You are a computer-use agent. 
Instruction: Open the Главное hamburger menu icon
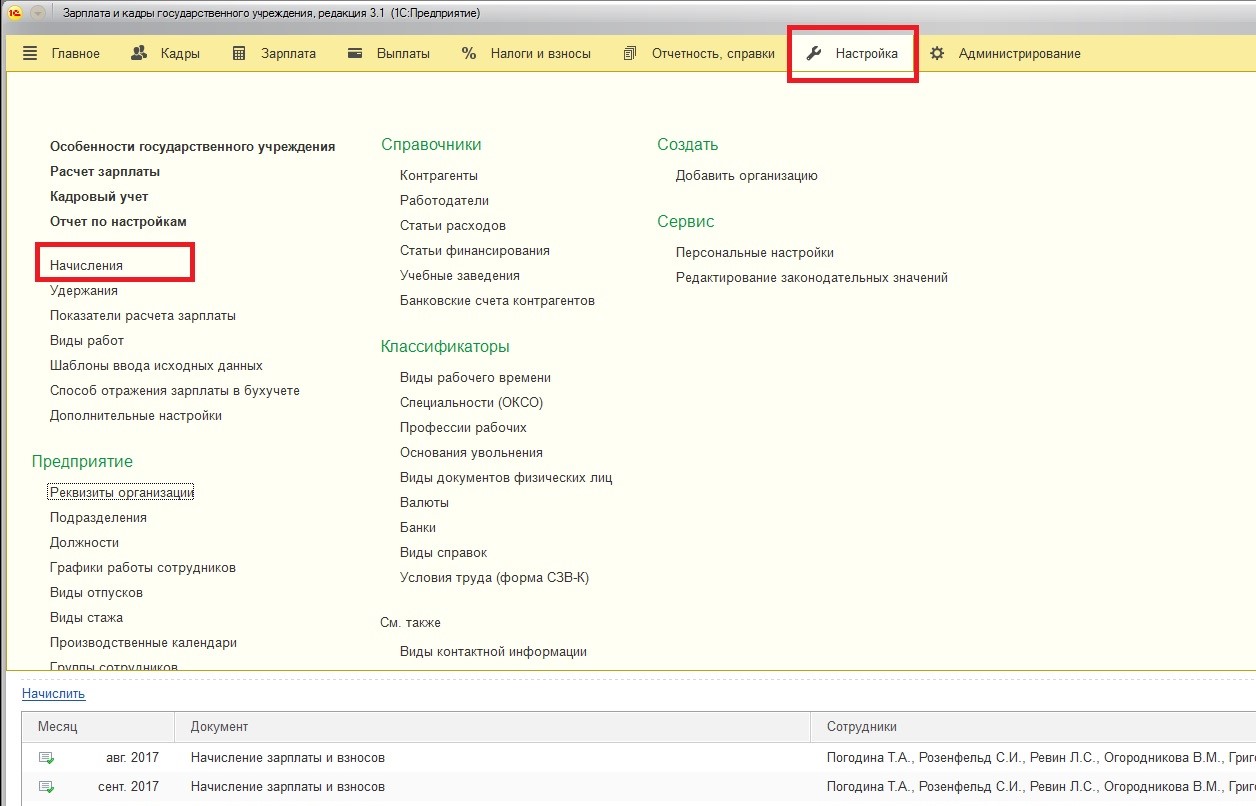point(30,53)
